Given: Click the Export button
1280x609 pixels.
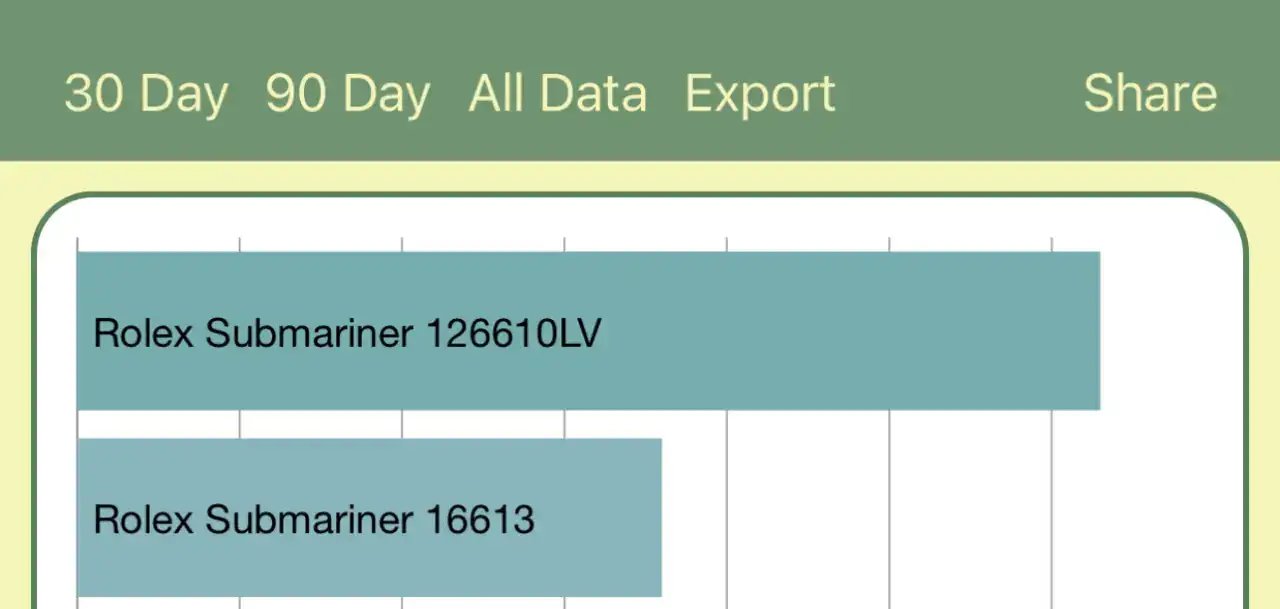Looking at the screenshot, I should click(760, 94).
